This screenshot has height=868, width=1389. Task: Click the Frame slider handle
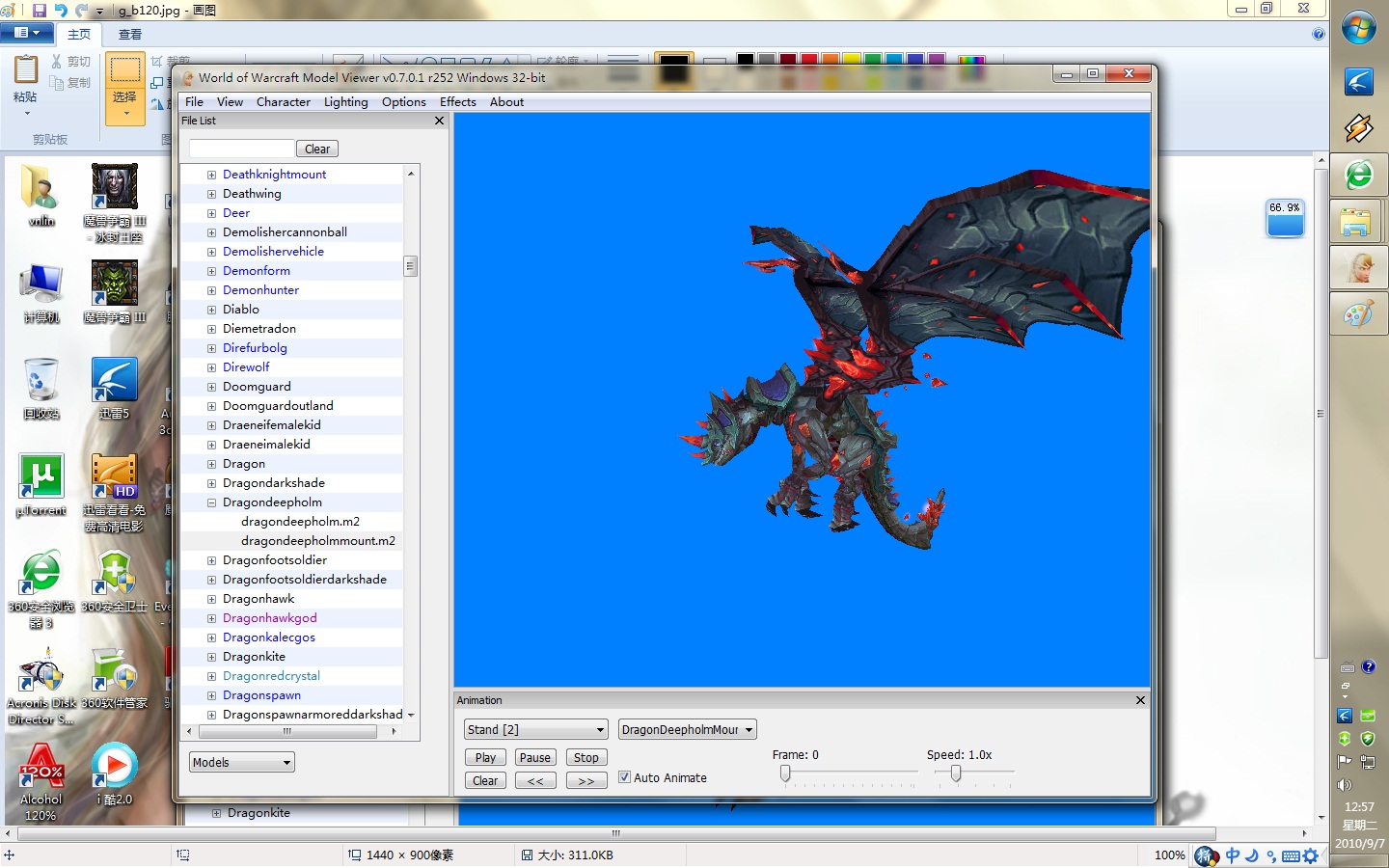[785, 773]
